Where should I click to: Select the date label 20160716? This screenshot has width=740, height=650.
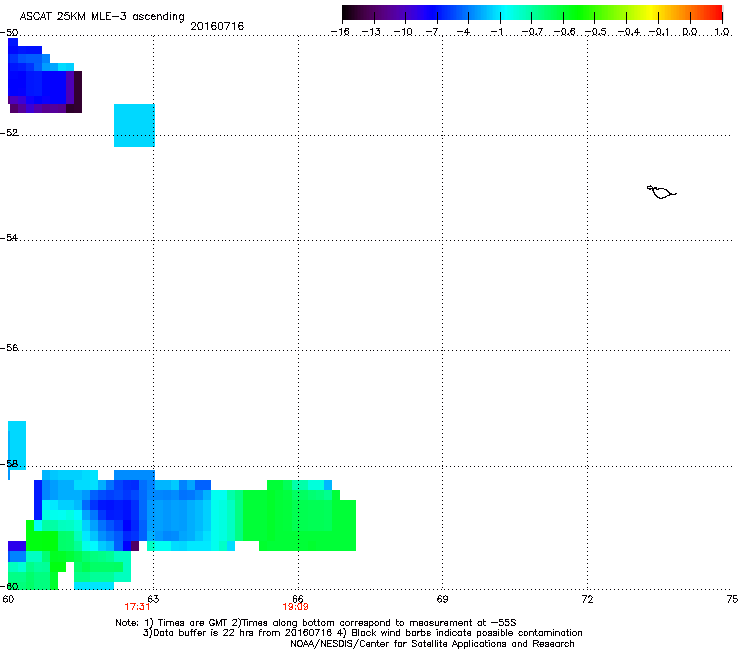(217, 26)
